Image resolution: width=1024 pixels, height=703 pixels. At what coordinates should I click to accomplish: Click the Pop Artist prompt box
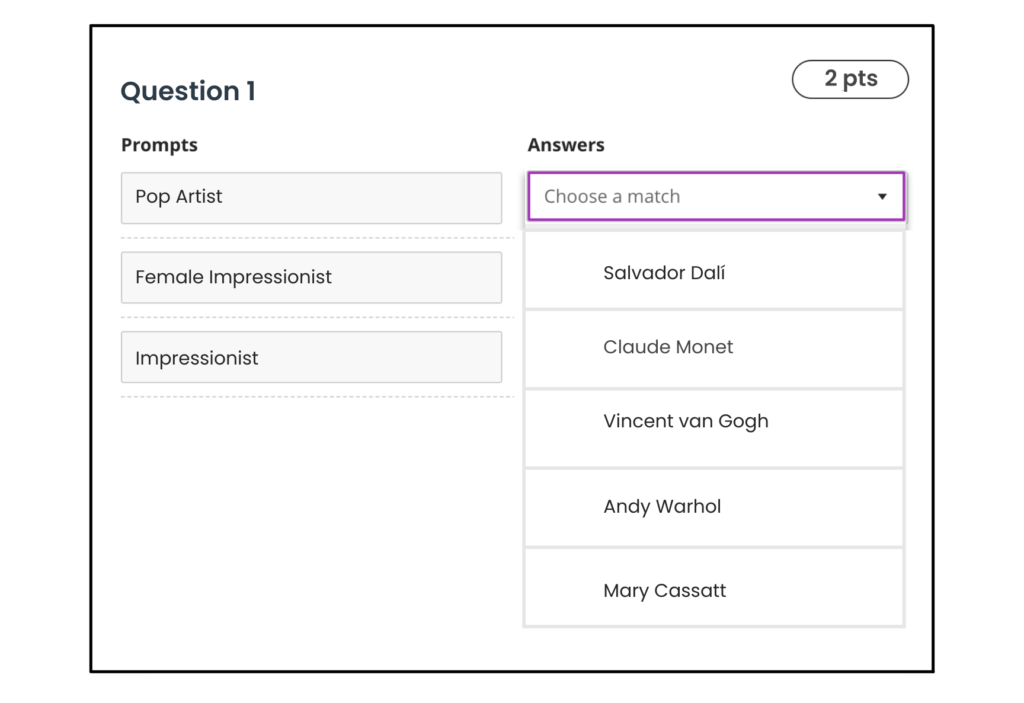tap(311, 198)
